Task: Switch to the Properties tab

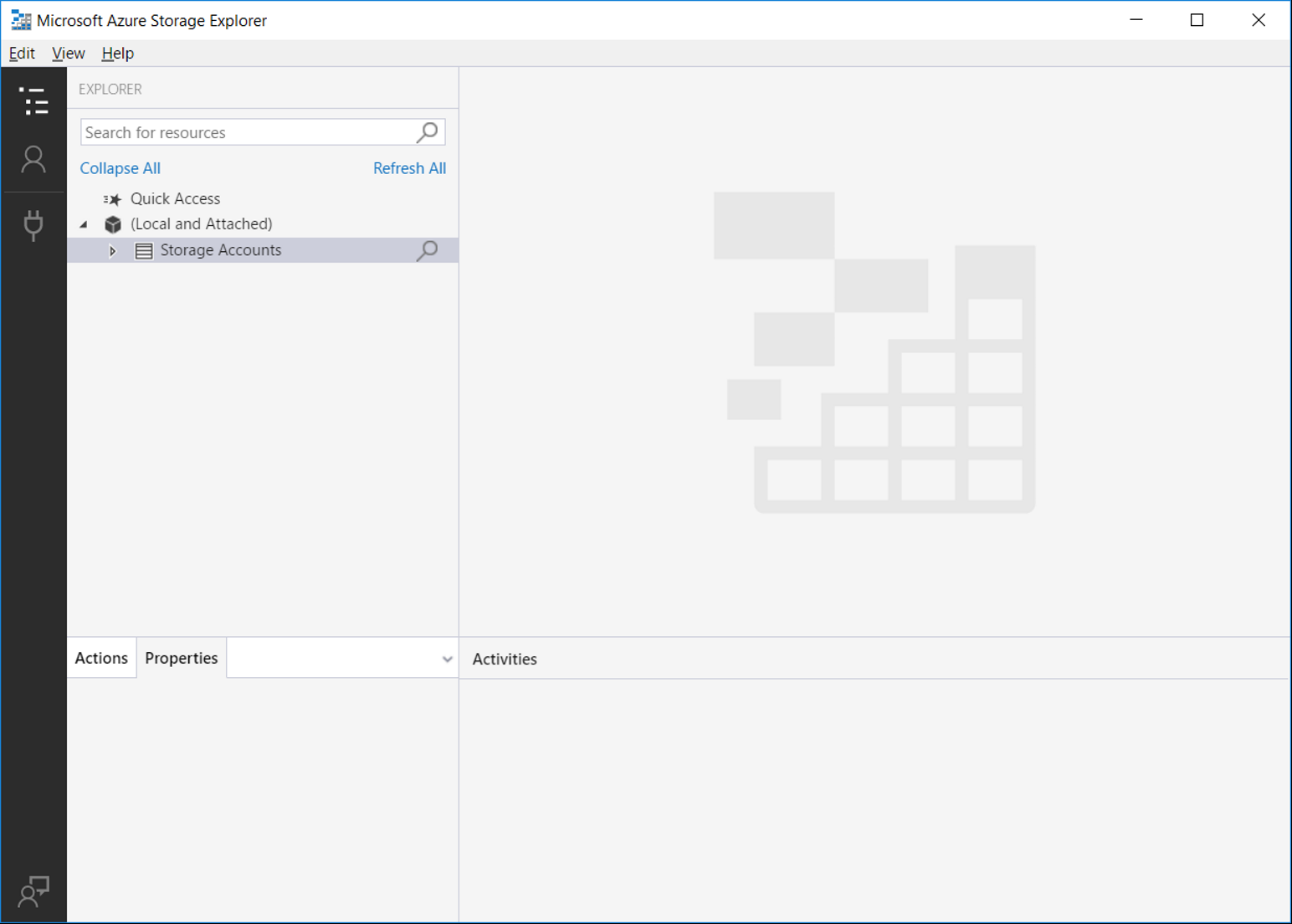Action: coord(182,658)
